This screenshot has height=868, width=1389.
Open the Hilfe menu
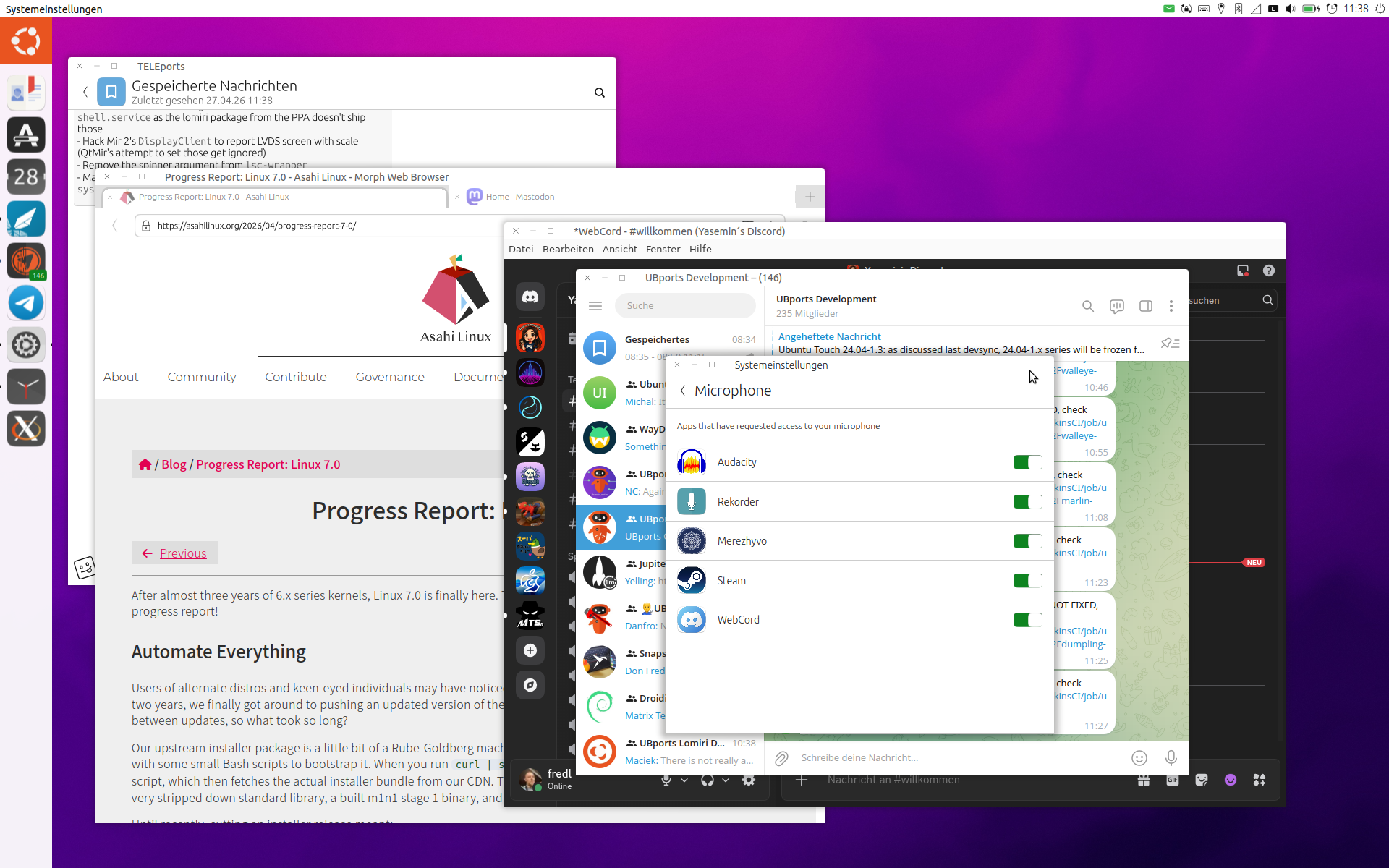tap(700, 249)
